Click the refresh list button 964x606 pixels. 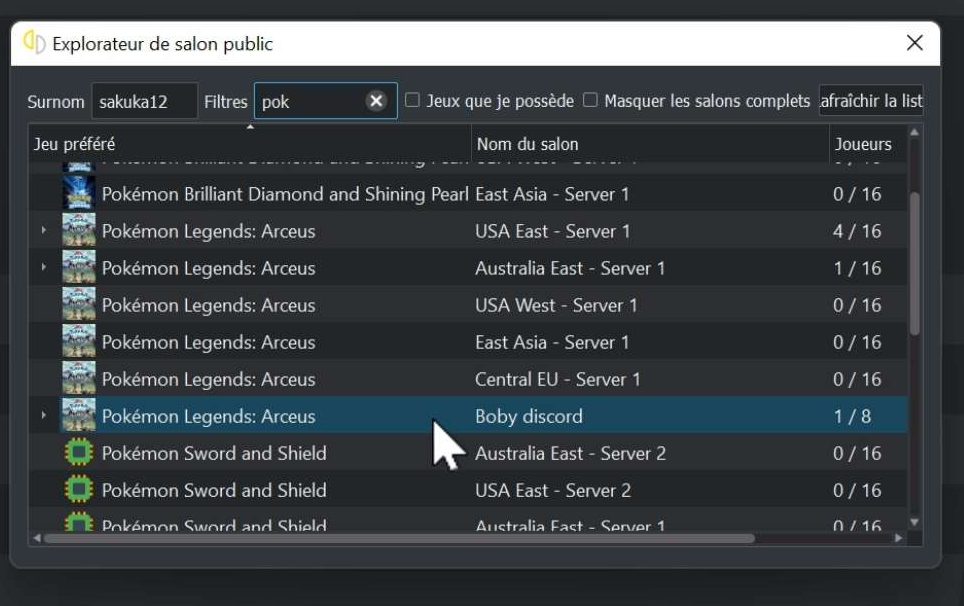click(x=870, y=101)
